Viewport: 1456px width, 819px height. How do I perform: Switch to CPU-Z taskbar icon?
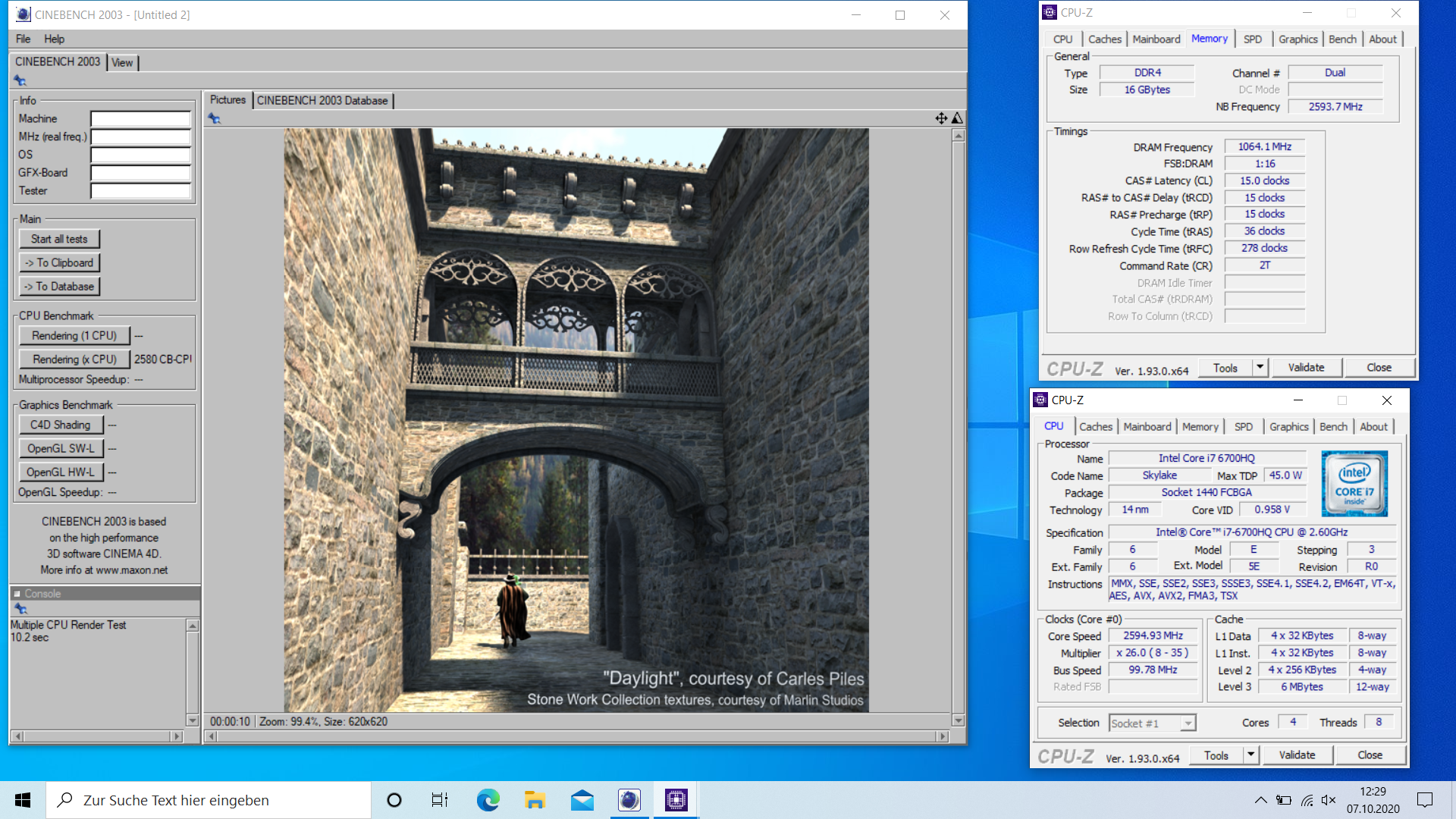(x=676, y=800)
